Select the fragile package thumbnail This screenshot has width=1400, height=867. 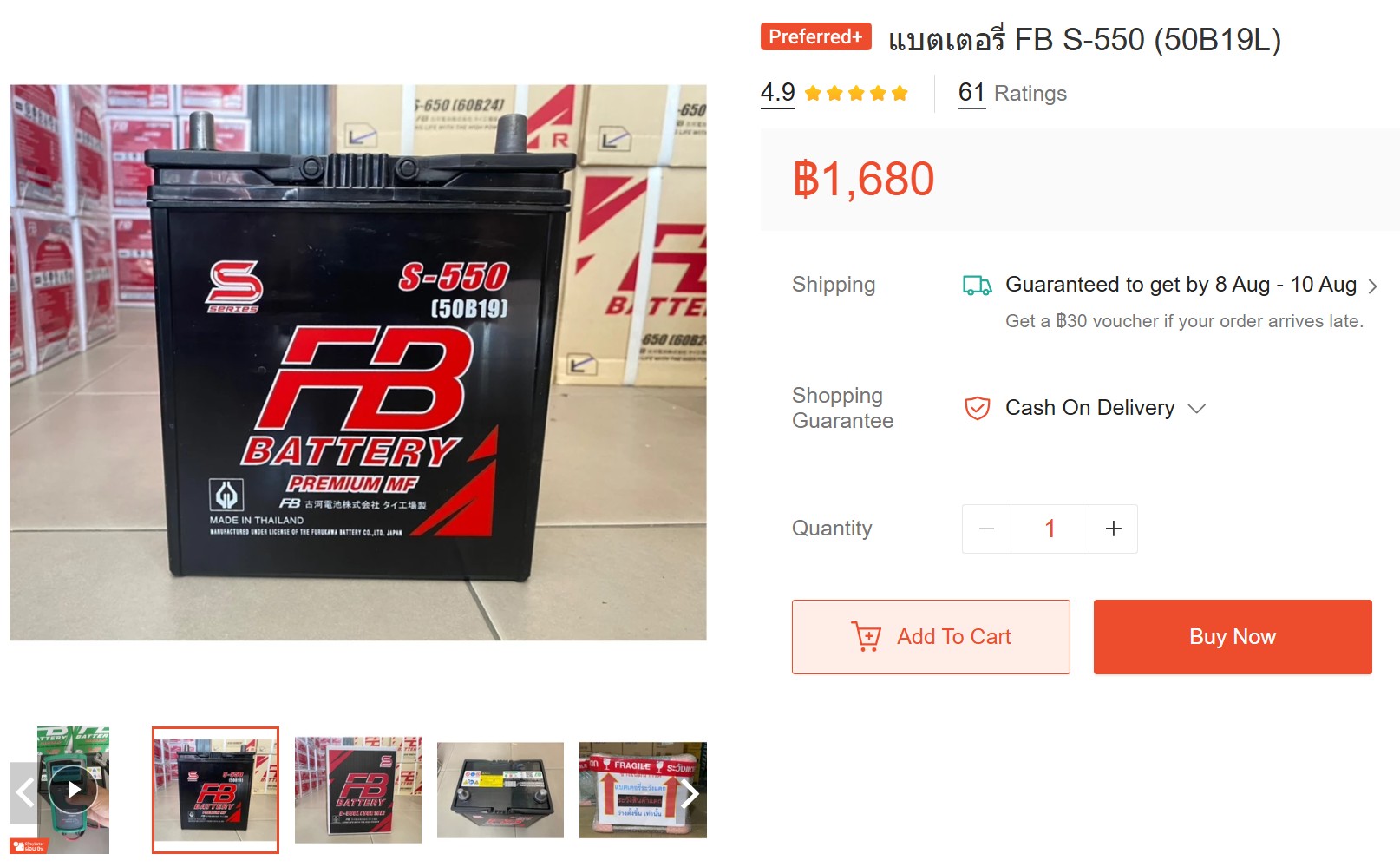click(643, 790)
